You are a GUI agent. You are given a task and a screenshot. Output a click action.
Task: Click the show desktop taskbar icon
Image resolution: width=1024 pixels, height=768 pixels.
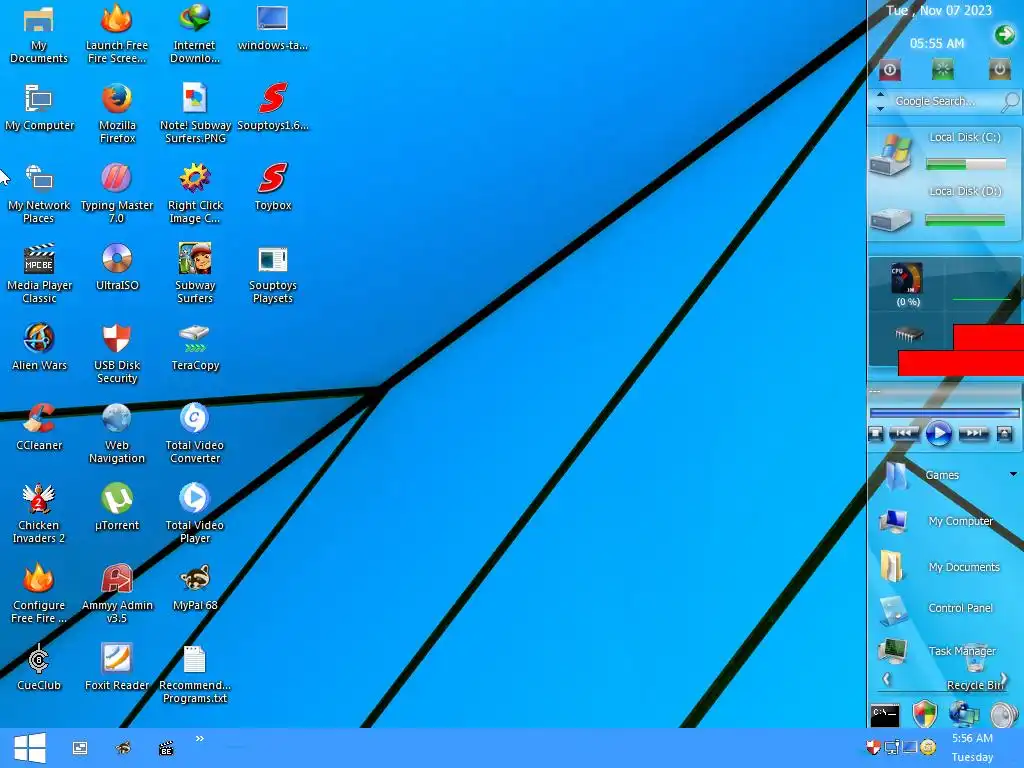80,748
